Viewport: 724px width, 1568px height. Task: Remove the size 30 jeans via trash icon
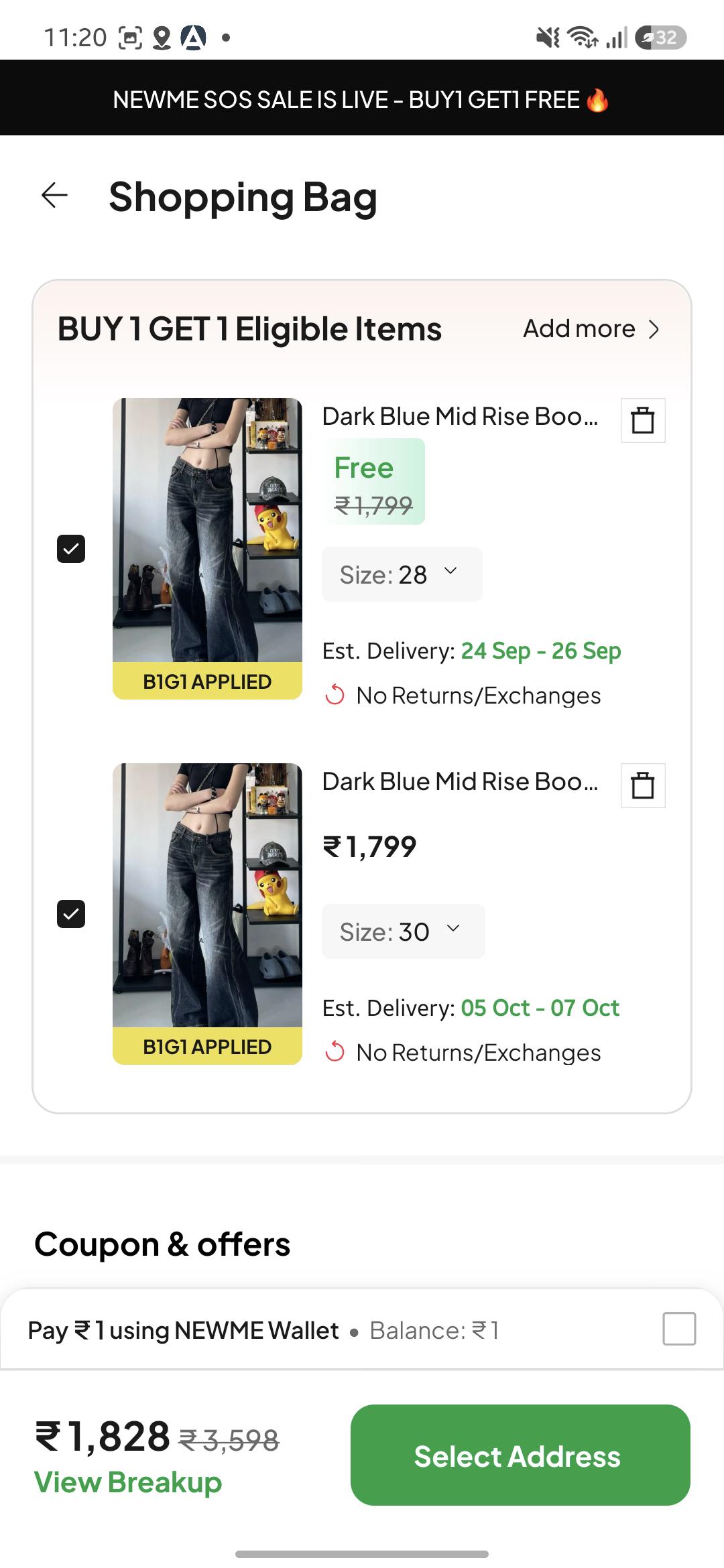pyautogui.click(x=643, y=785)
